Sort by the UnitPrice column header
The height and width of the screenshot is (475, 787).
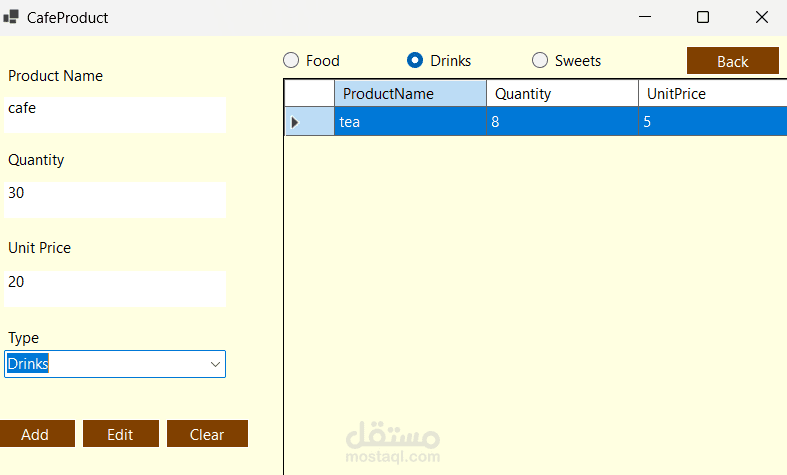coord(713,93)
